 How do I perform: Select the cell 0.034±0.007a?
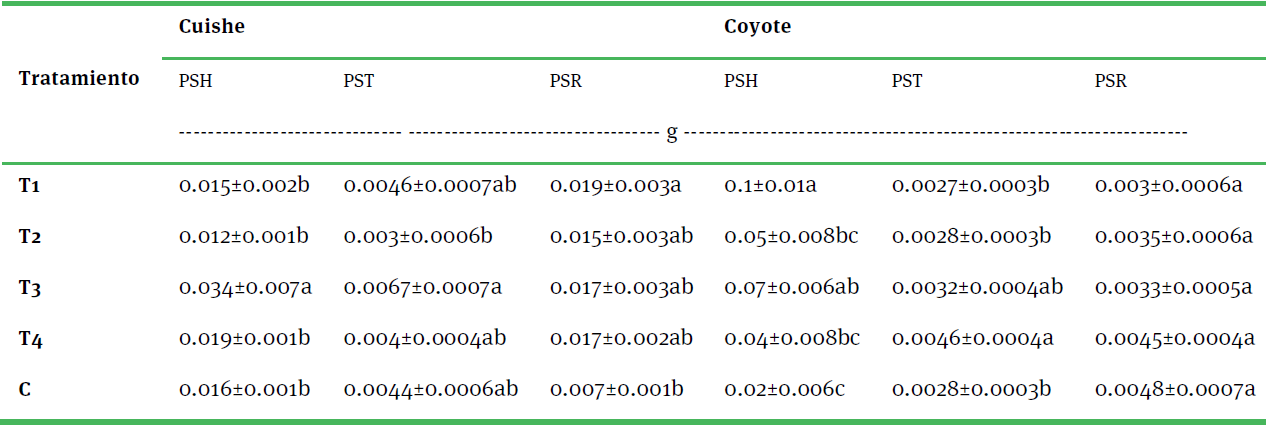245,289
